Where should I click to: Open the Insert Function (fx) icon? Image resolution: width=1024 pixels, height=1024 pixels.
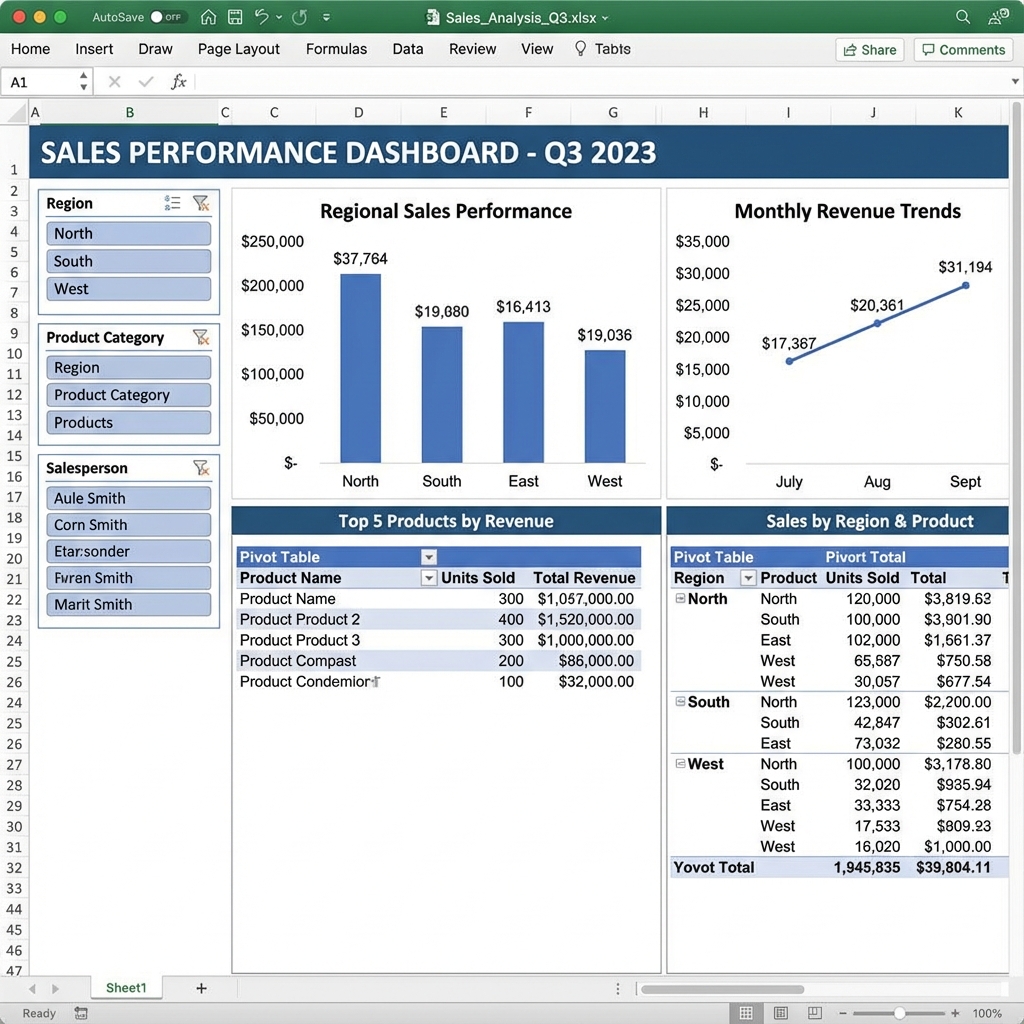point(179,82)
